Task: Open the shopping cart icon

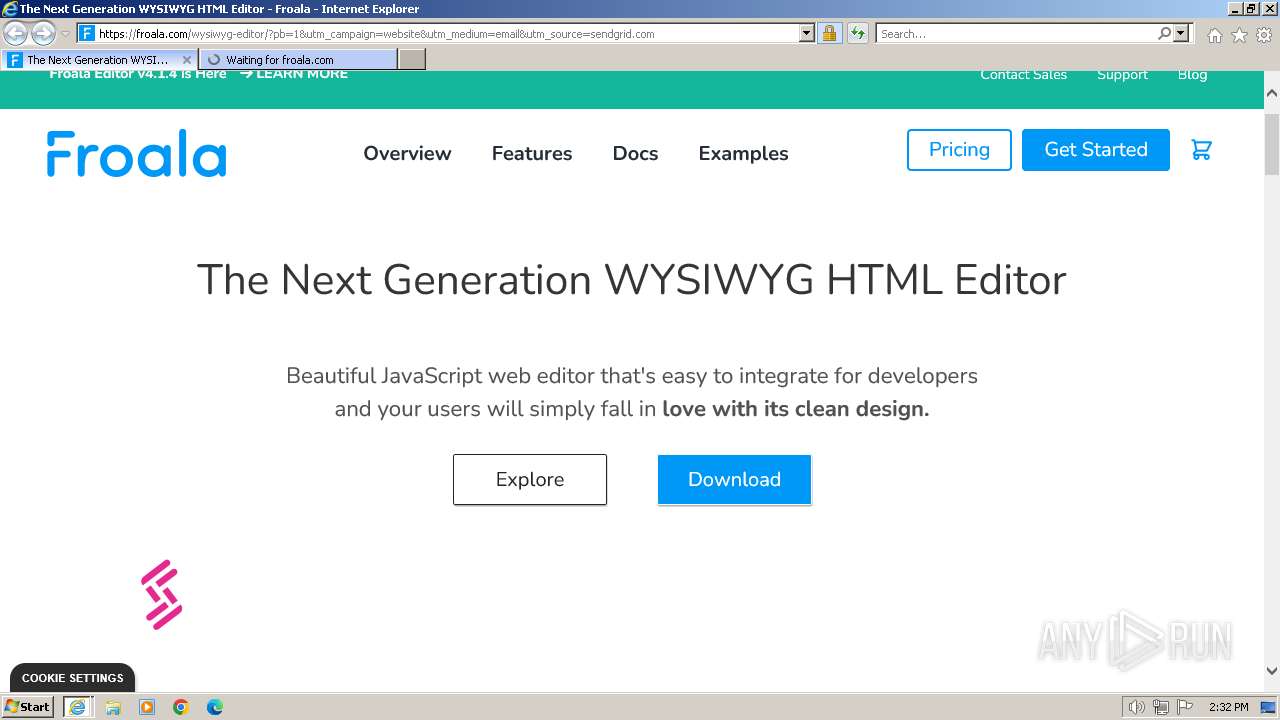Action: click(x=1201, y=150)
